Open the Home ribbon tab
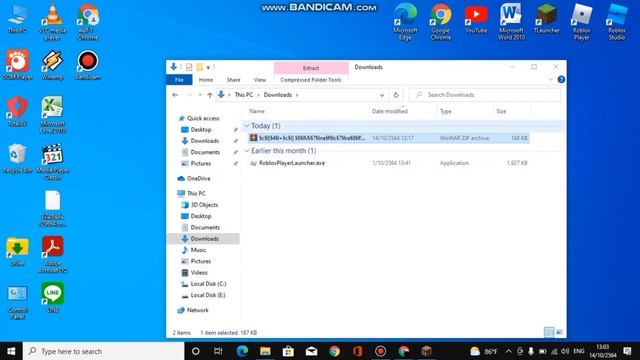This screenshot has height=360, width=640. [206, 80]
